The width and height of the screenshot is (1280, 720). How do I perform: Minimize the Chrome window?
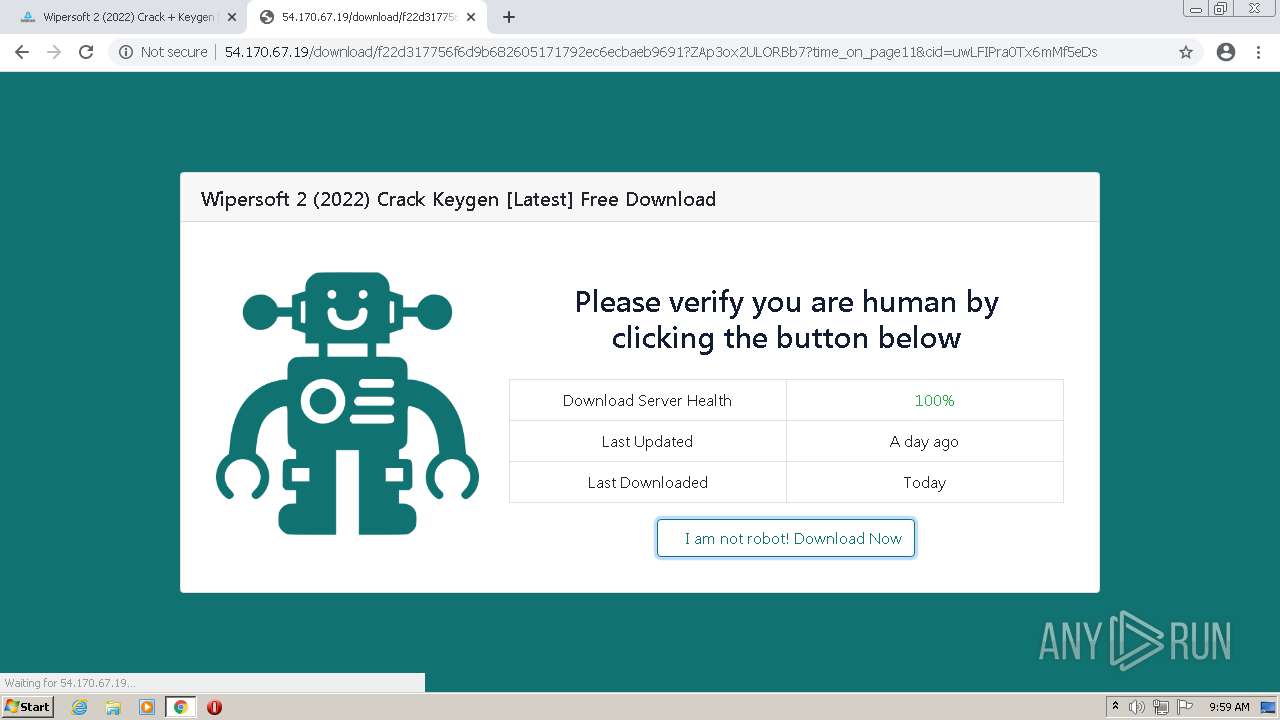pos(1195,8)
